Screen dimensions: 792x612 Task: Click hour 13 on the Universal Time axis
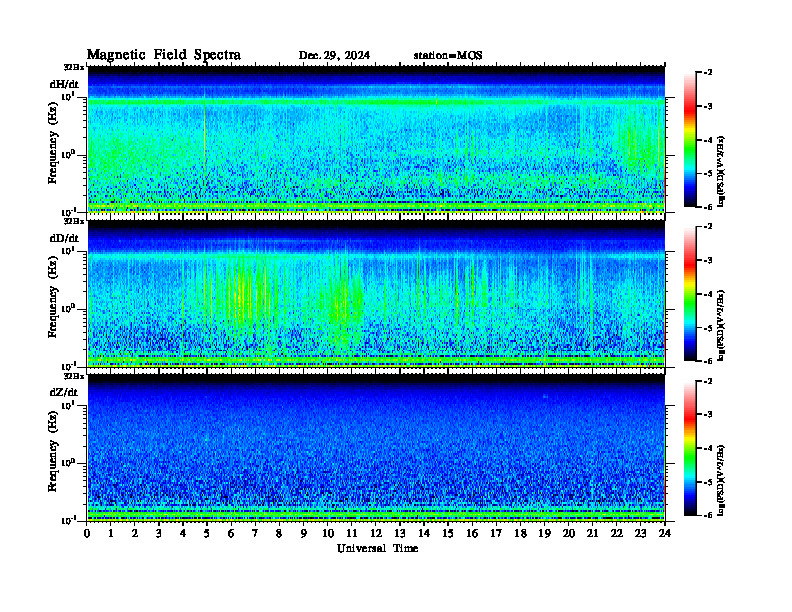400,534
